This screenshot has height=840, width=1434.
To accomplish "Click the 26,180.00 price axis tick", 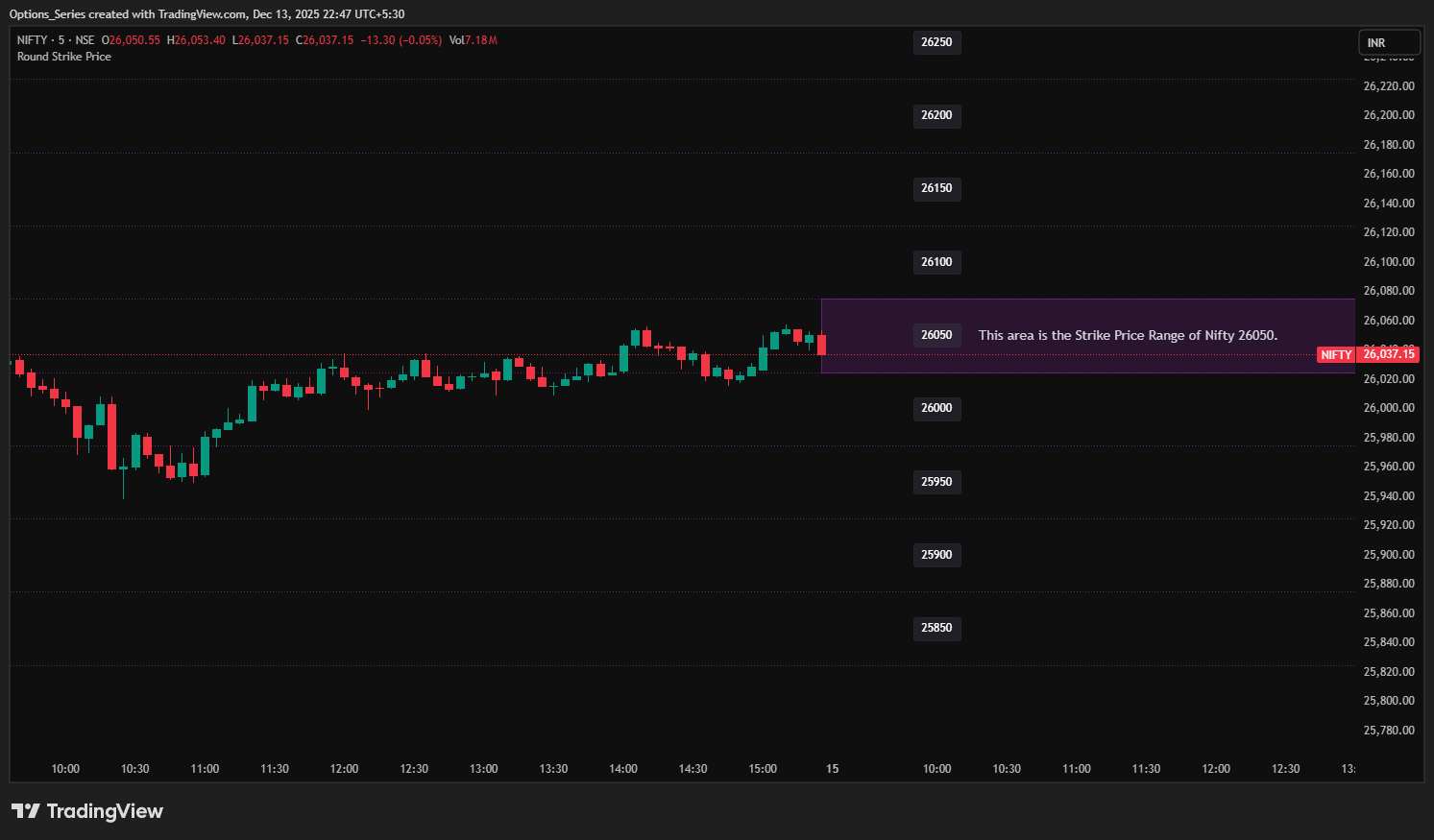I will coord(1389,145).
